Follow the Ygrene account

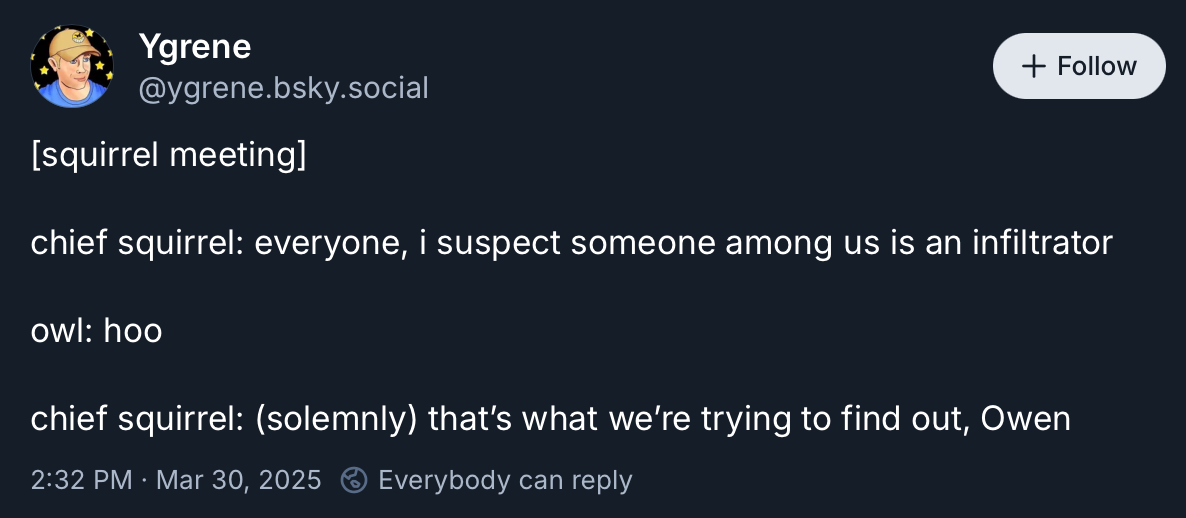click(1078, 66)
